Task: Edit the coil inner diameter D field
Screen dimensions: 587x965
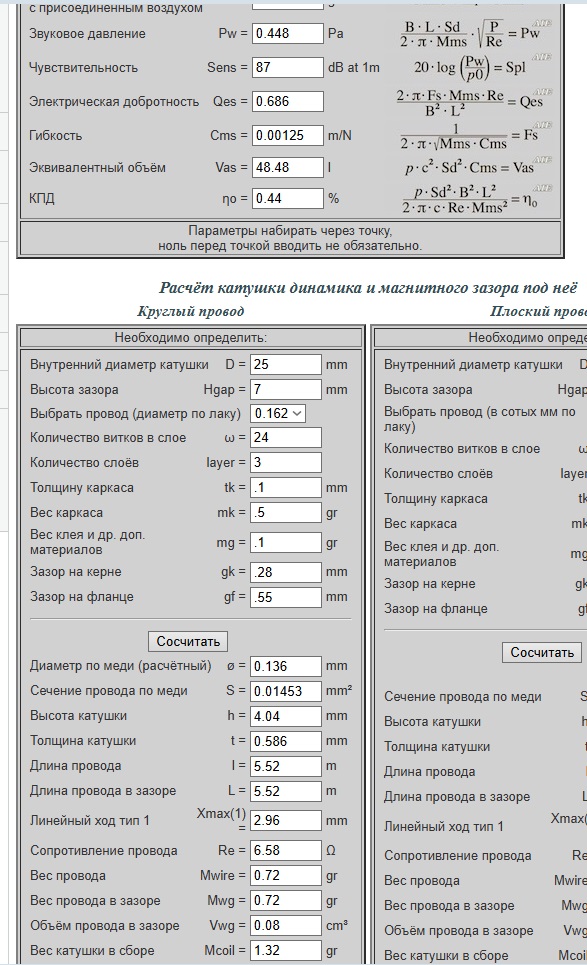Action: [x=286, y=364]
